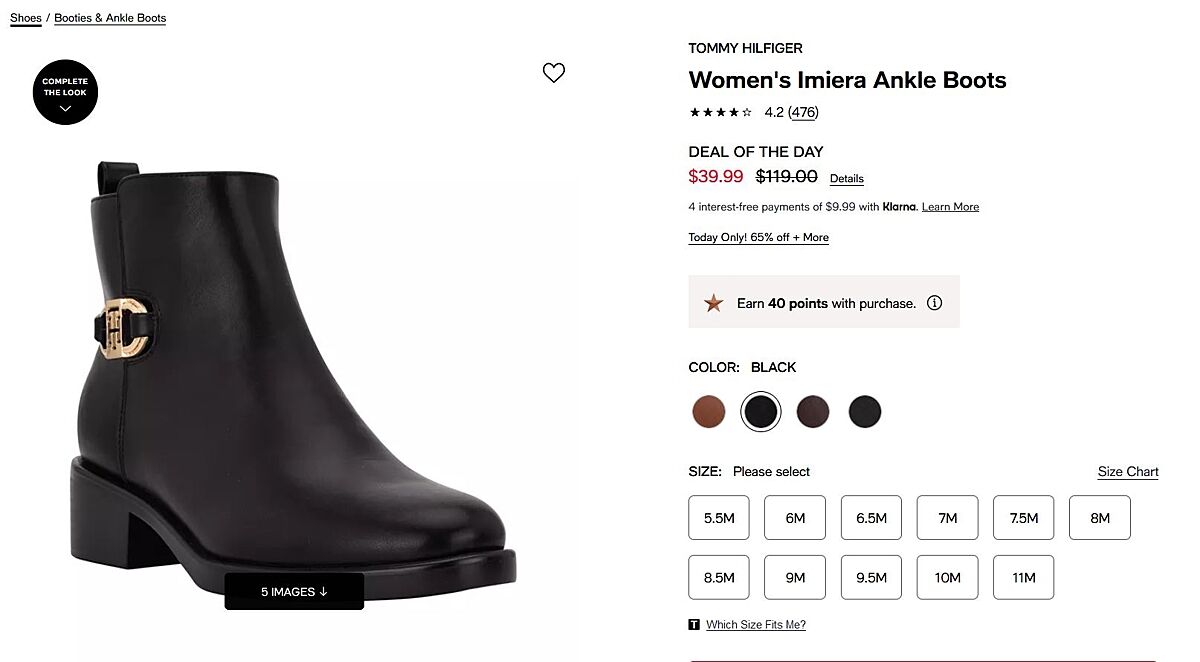Image resolution: width=1200 pixels, height=662 pixels.
Task: Select the brown color swatch
Action: 709,411
